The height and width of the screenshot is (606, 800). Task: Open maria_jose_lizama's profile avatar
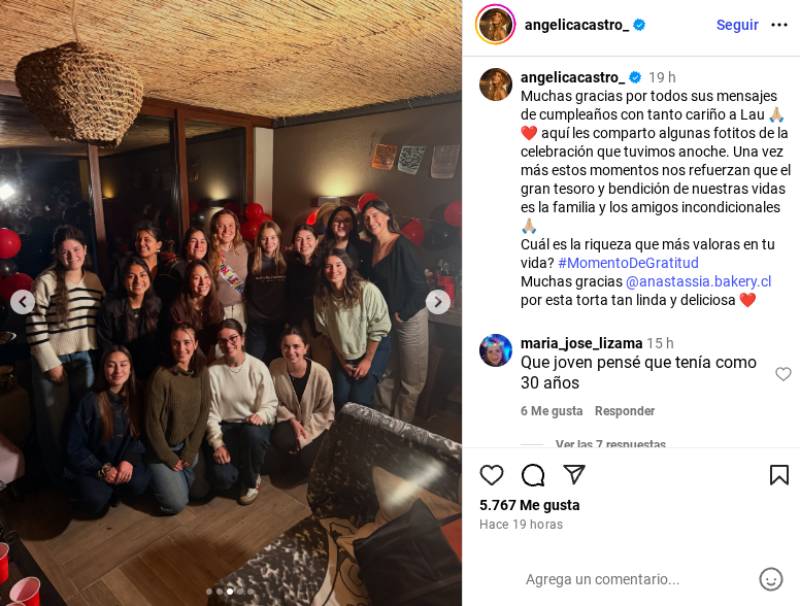tap(495, 350)
